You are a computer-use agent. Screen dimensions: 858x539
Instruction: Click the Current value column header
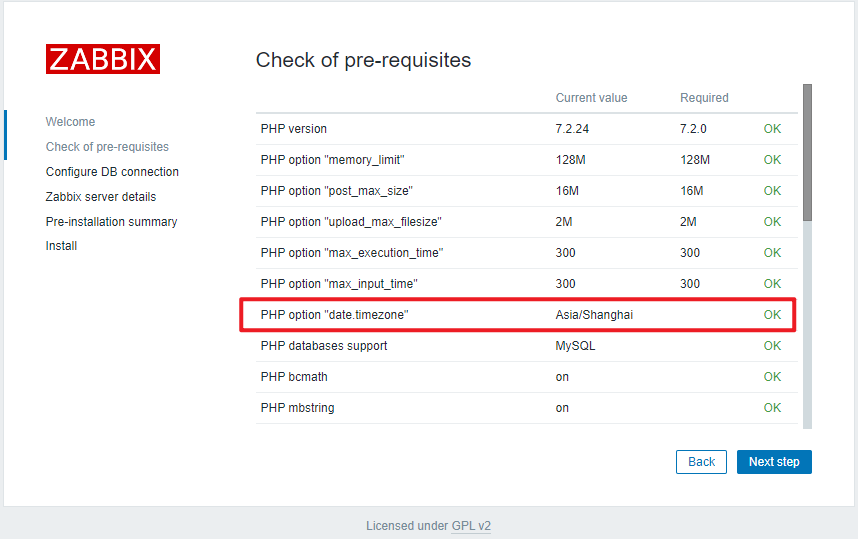pyautogui.click(x=591, y=98)
